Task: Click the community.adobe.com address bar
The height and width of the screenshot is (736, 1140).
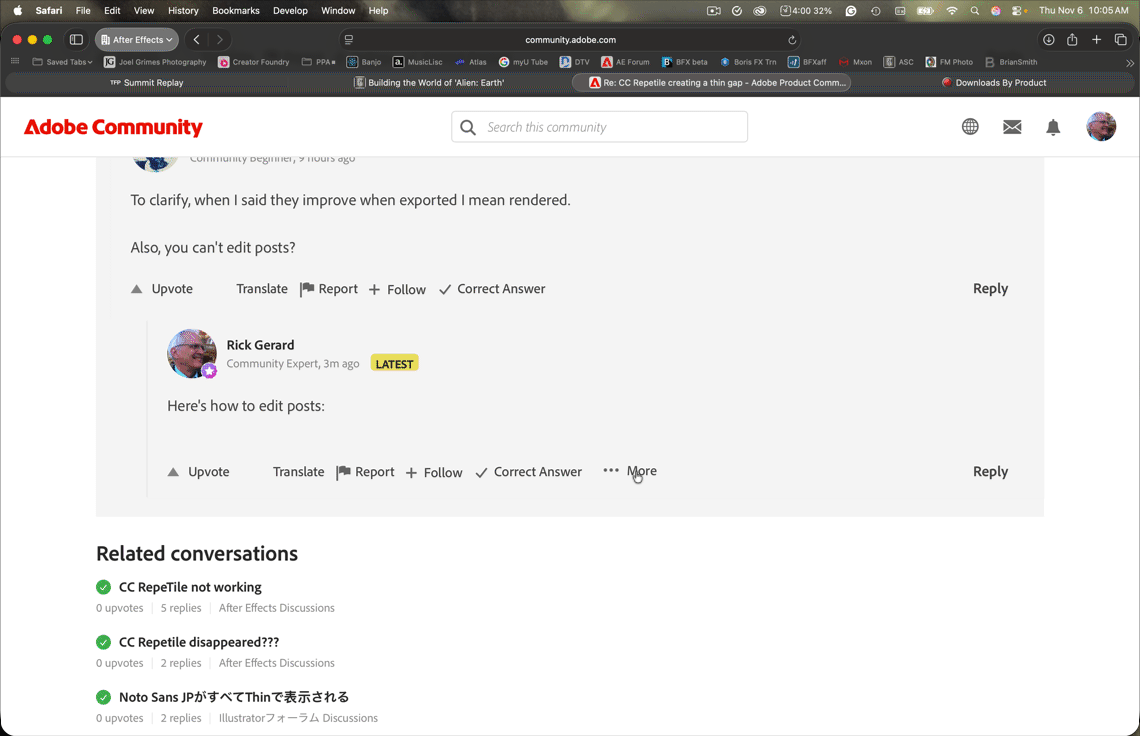Action: (570, 39)
